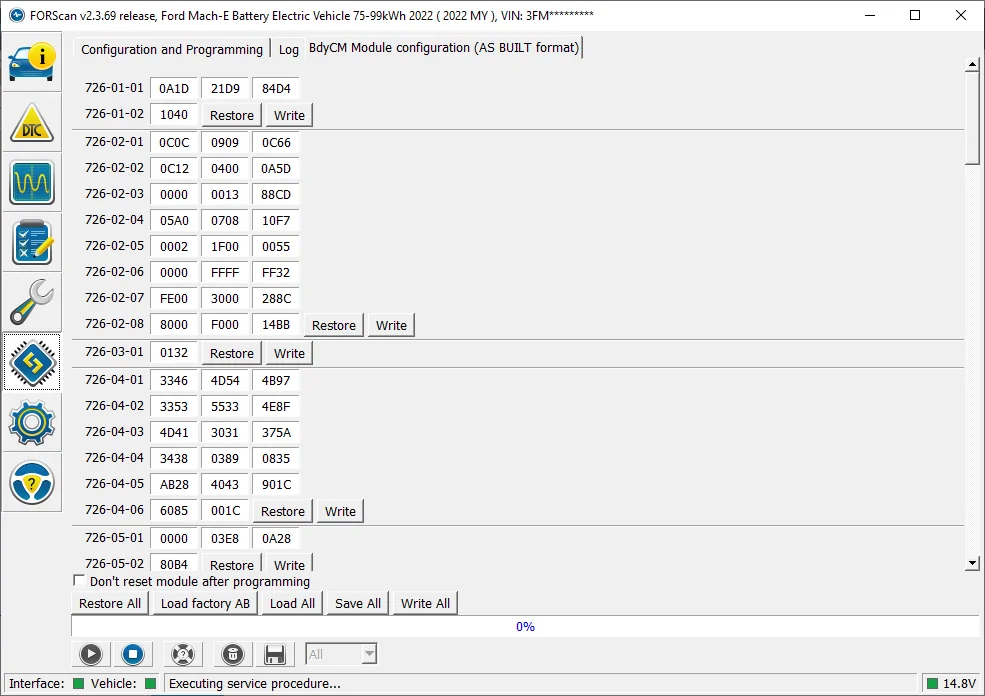Edit the 14BB field in 726-02-08
985x696 pixels.
pyautogui.click(x=276, y=324)
